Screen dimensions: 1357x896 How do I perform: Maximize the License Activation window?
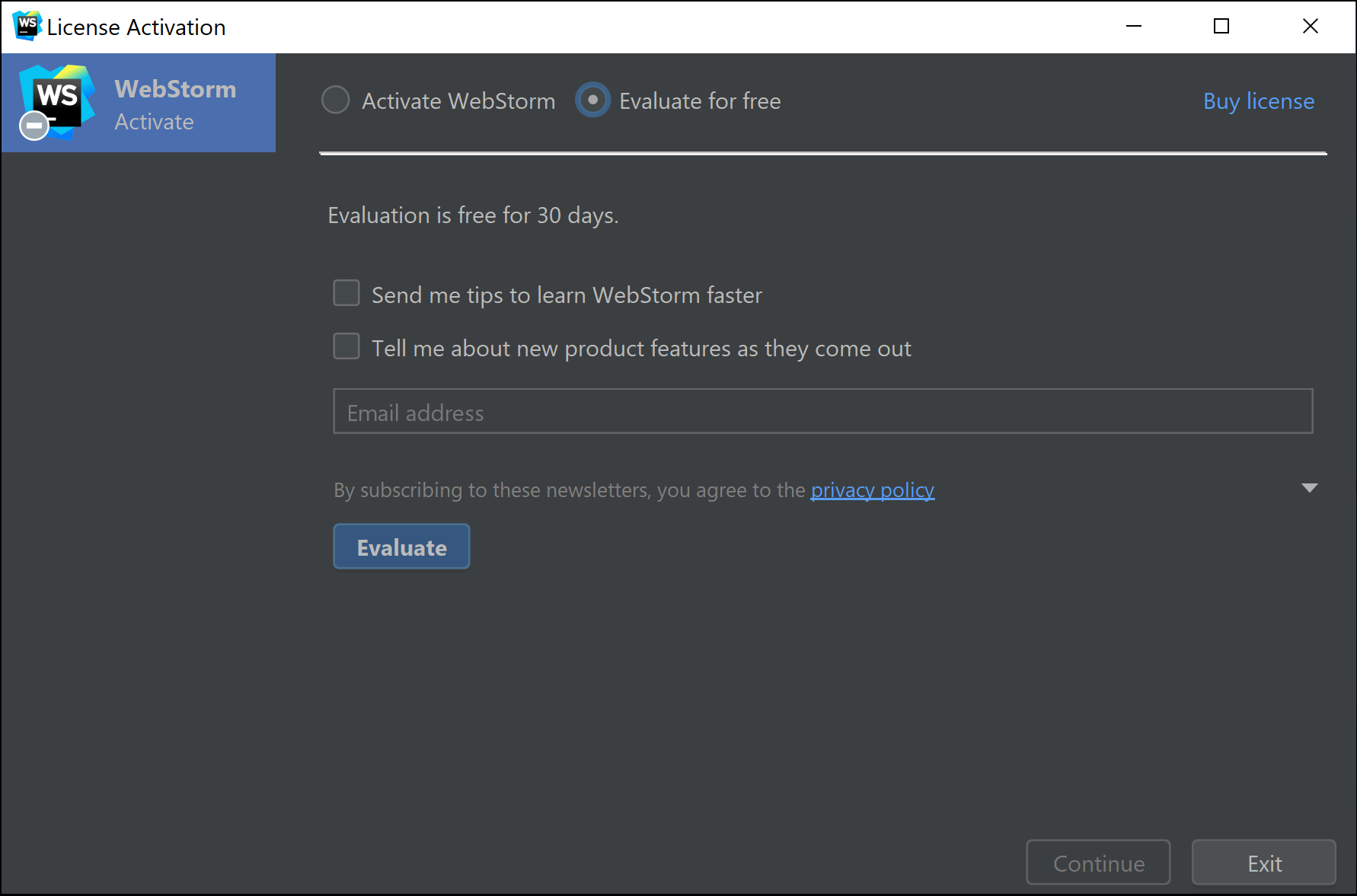tap(1221, 26)
